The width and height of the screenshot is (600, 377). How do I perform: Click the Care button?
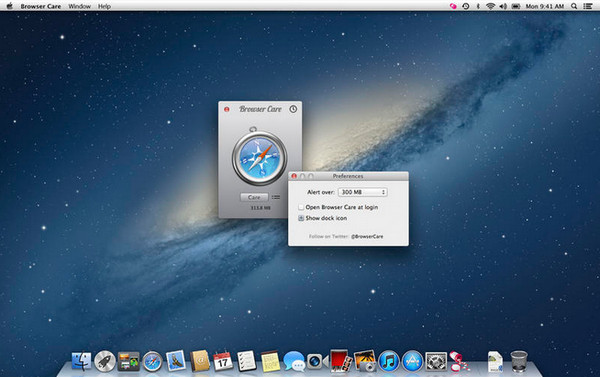(254, 197)
